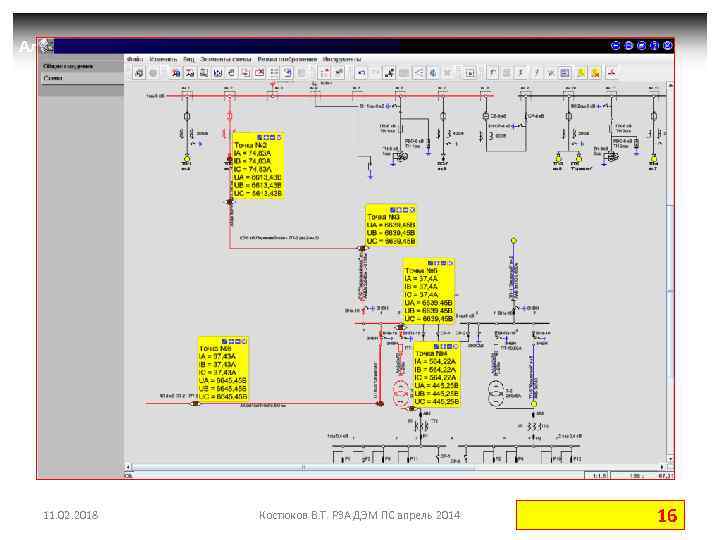Screen dimensions: 720x540
Task: Close the Точка №2 measurement popup
Action: (279, 137)
